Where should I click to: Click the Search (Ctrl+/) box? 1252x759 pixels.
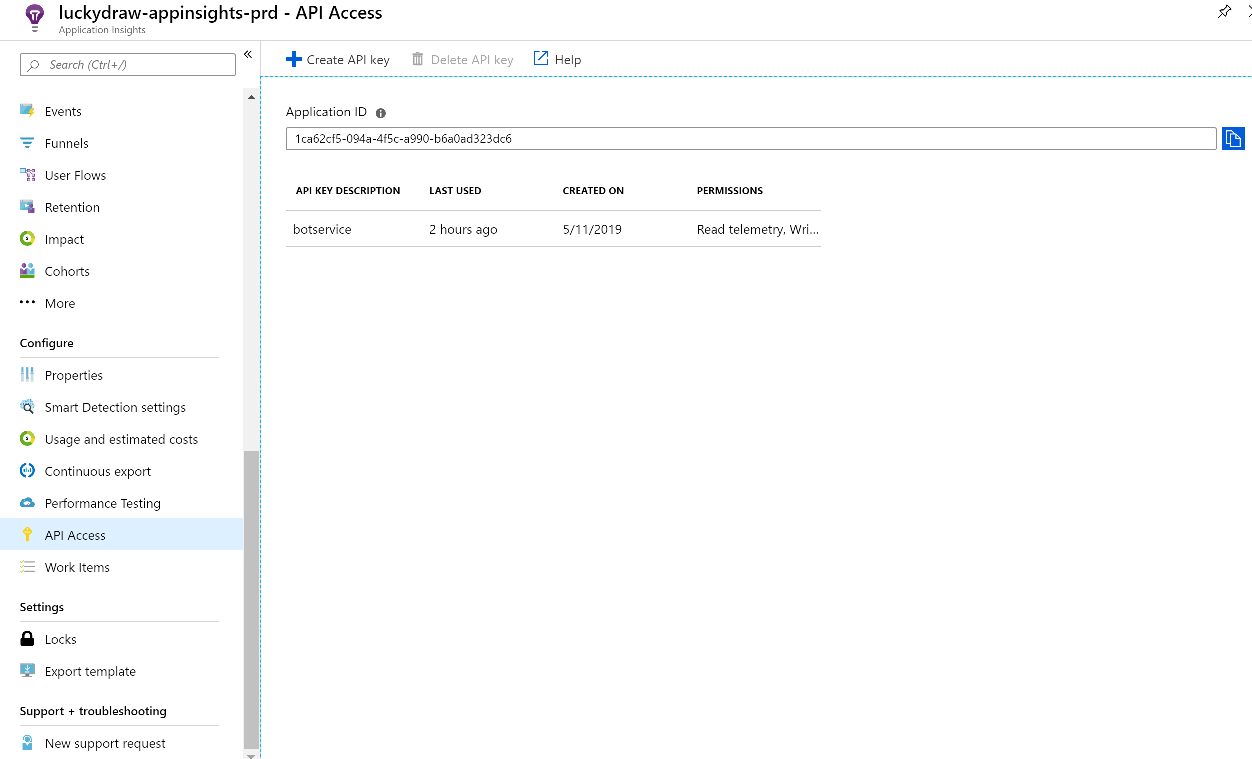(128, 64)
